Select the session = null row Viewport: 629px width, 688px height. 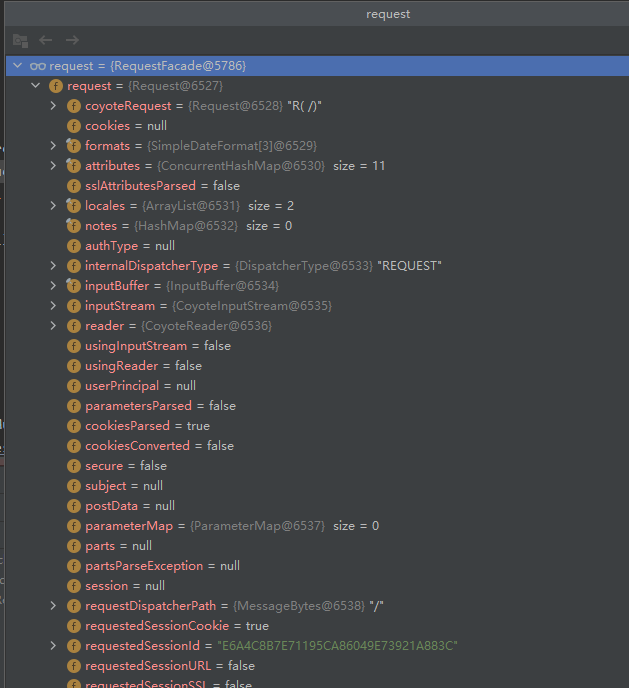[x=317, y=586]
